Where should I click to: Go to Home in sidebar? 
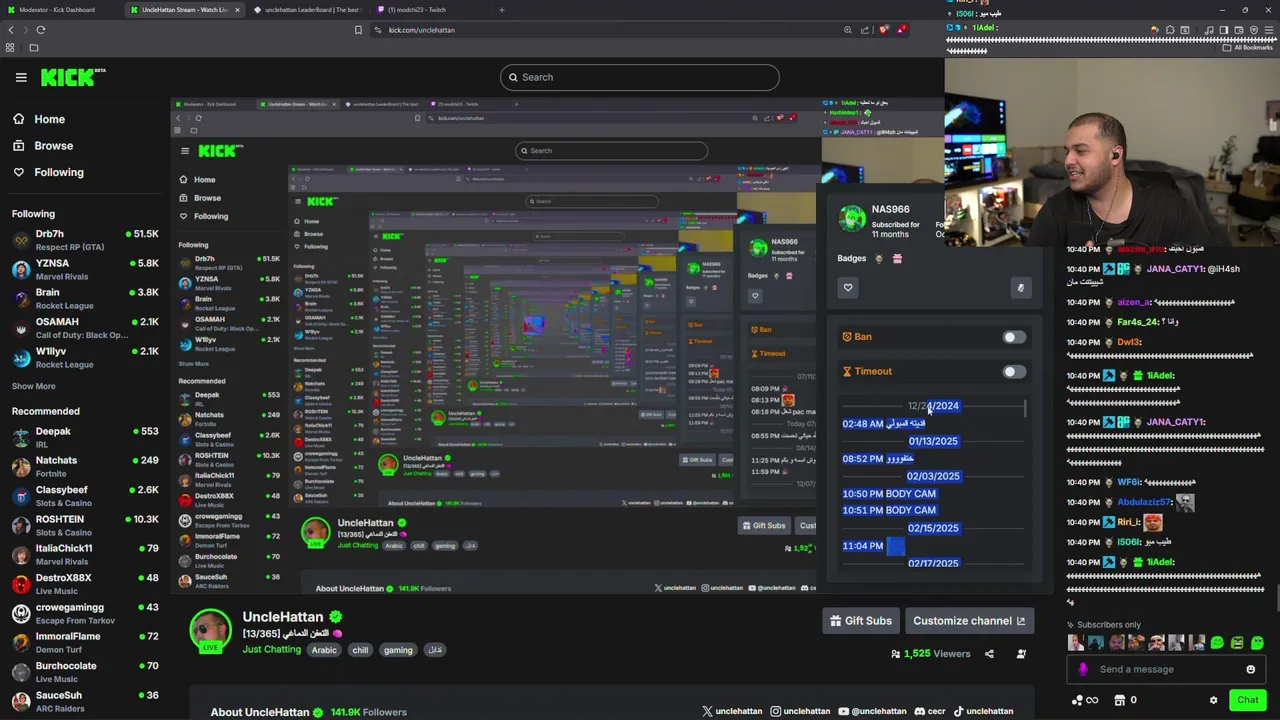49,119
